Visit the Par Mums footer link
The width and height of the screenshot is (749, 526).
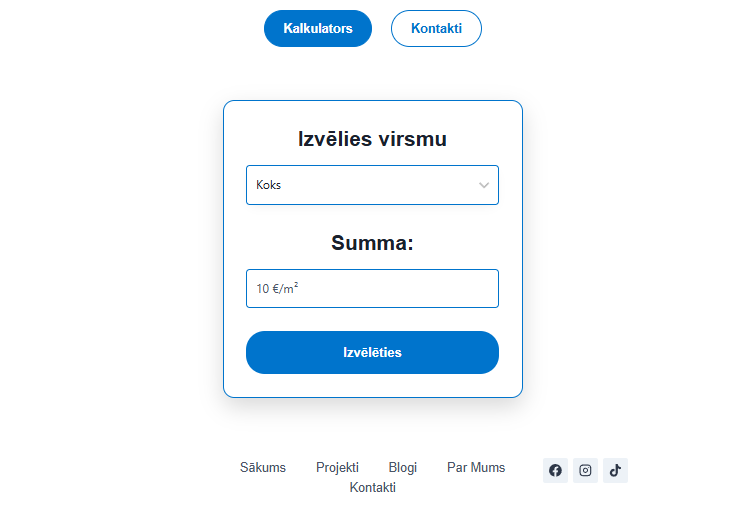pyautogui.click(x=476, y=467)
